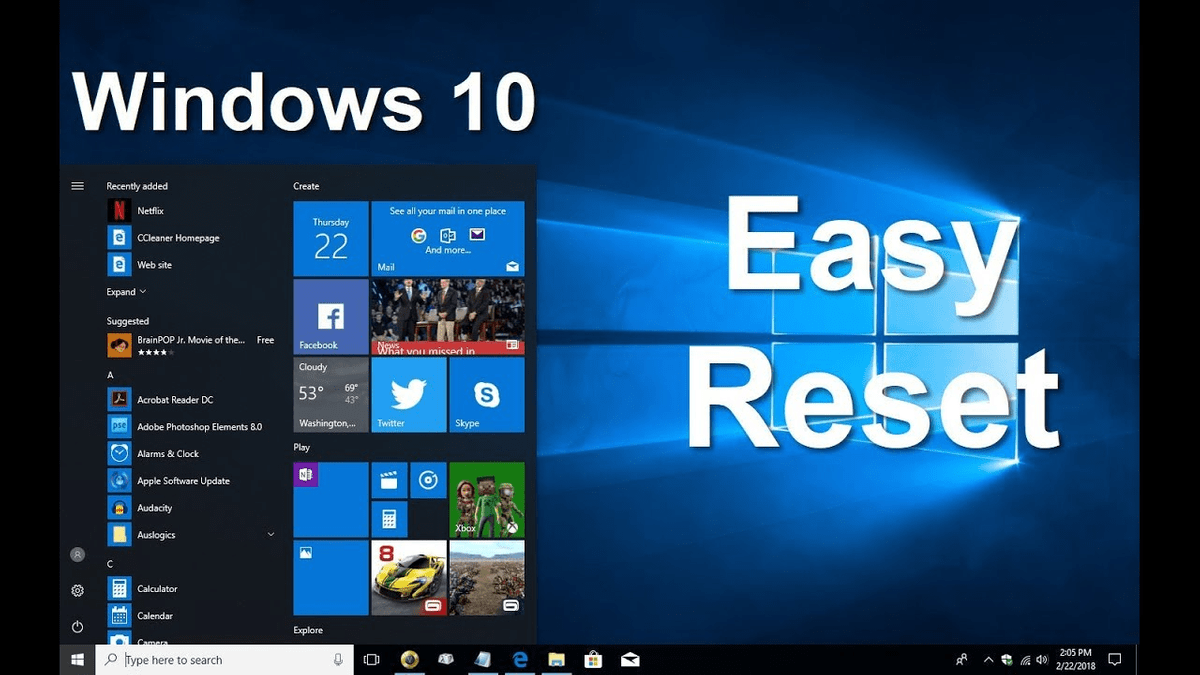Open Windows Defender from the system tray
The image size is (1200, 675).
[x=1009, y=659]
